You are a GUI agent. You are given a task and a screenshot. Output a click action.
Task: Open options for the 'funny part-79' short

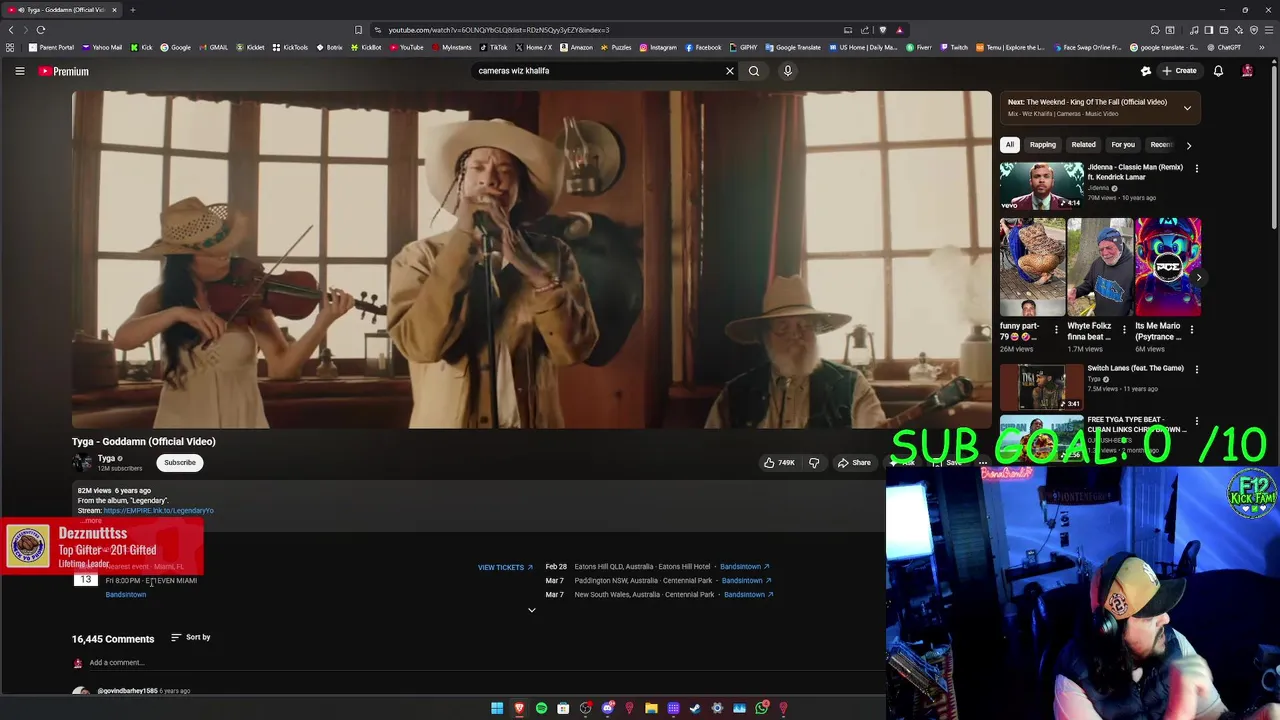coord(1056,330)
